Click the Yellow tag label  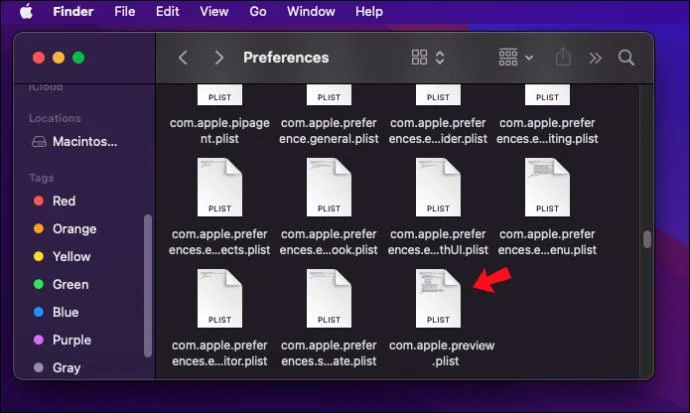click(x=71, y=256)
